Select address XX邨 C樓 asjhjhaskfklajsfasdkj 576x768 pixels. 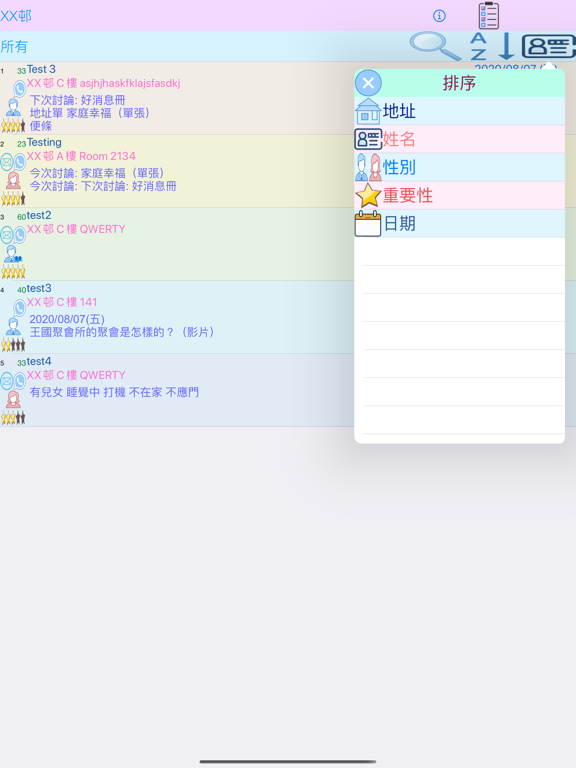tap(103, 83)
